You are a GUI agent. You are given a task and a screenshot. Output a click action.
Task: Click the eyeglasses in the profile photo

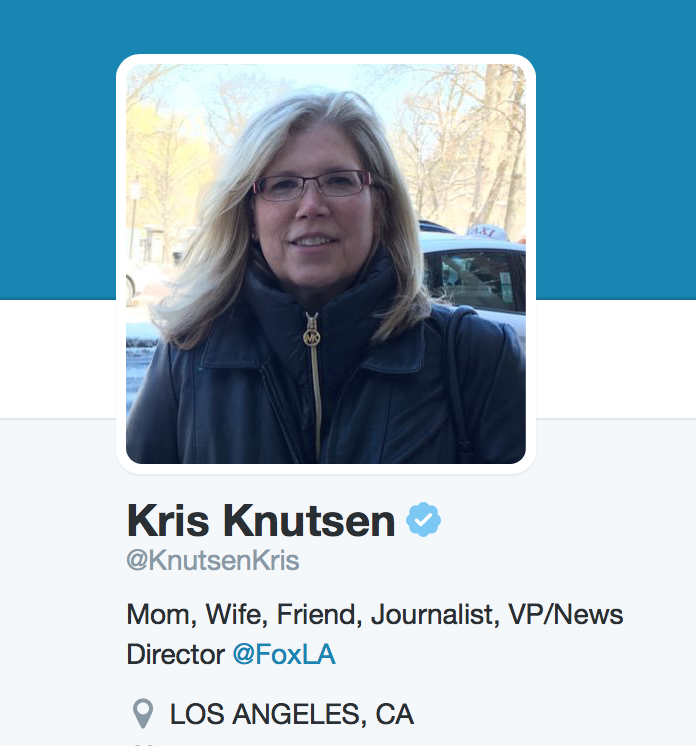coord(313,186)
